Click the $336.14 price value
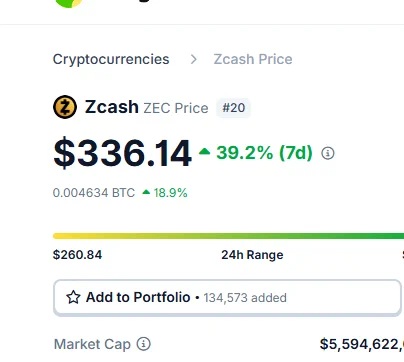This screenshot has width=404, height=362. pos(123,153)
